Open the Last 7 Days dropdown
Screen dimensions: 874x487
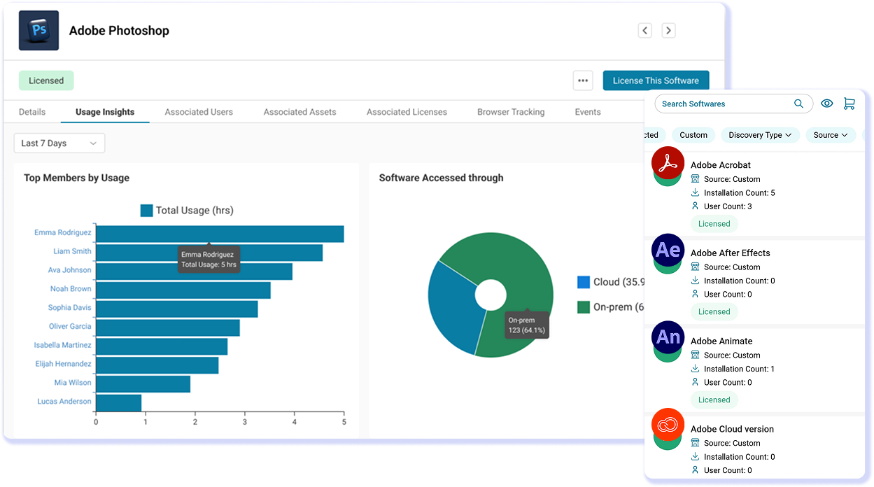(x=59, y=143)
